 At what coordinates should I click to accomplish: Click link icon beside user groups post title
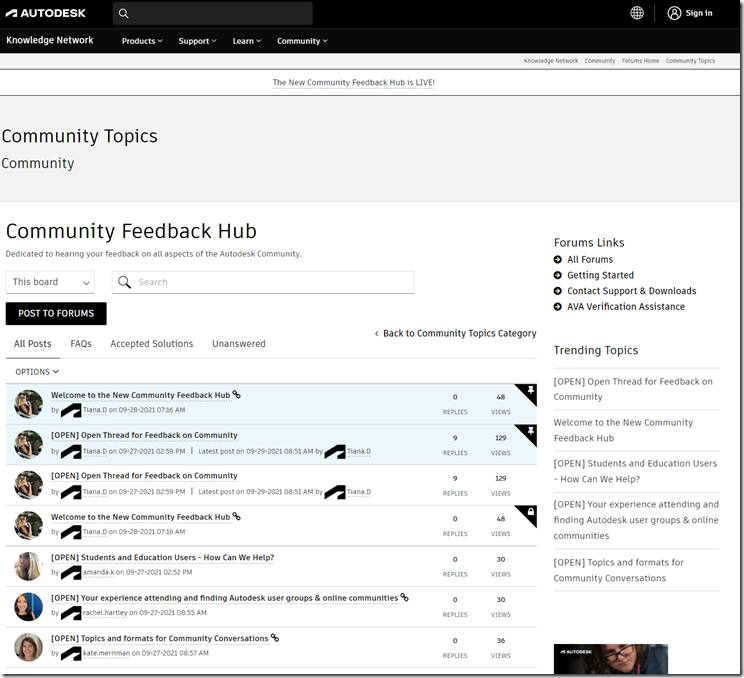pos(404,597)
